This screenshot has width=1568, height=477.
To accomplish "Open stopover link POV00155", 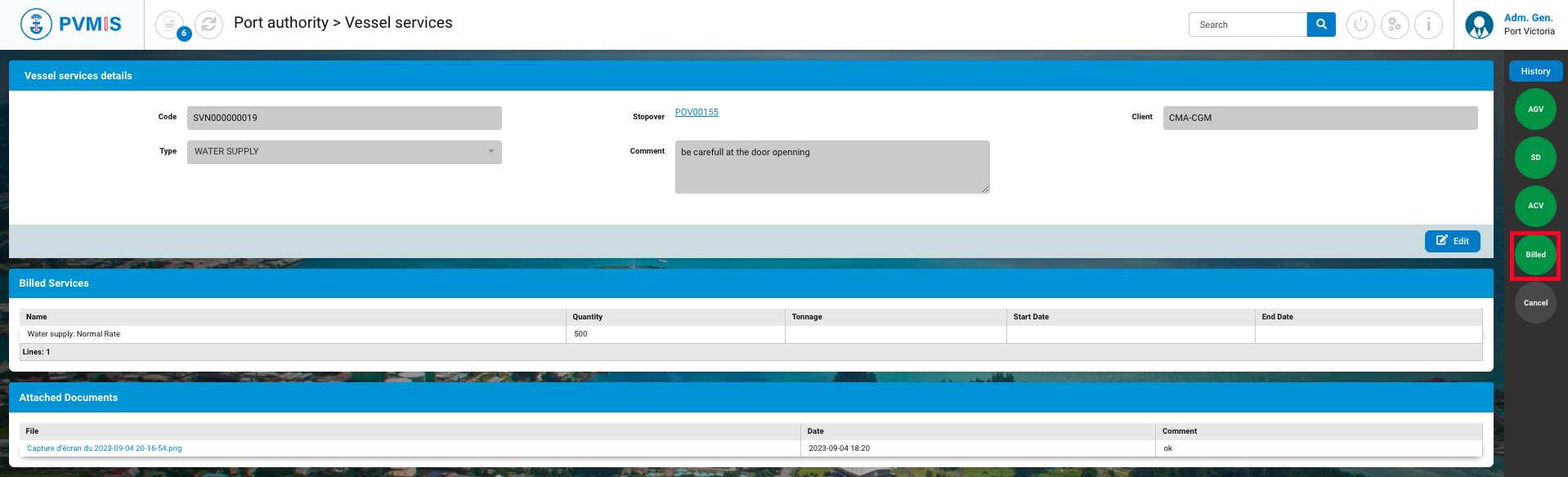I will coord(697,113).
